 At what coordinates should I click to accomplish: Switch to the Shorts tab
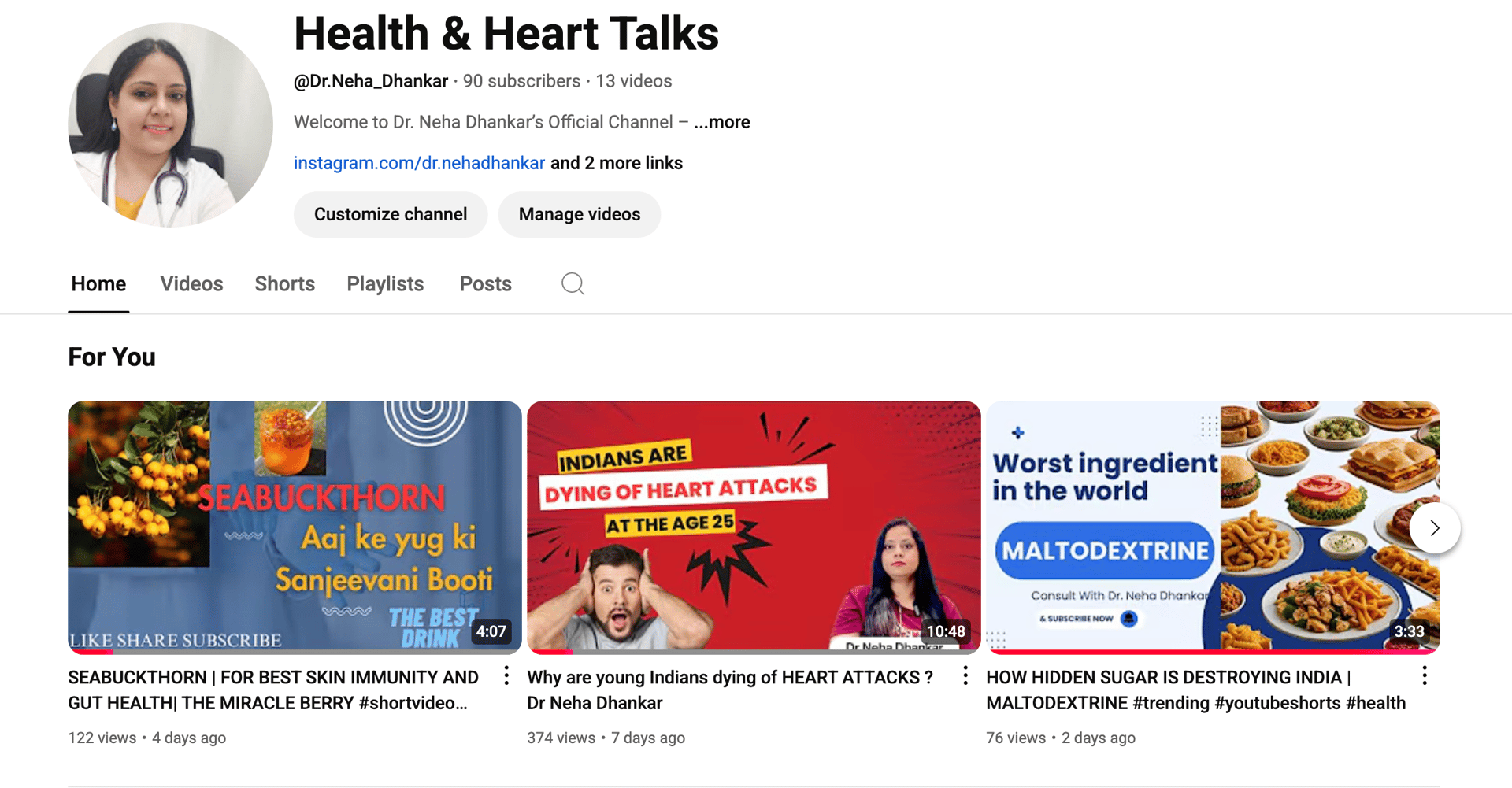pos(285,284)
